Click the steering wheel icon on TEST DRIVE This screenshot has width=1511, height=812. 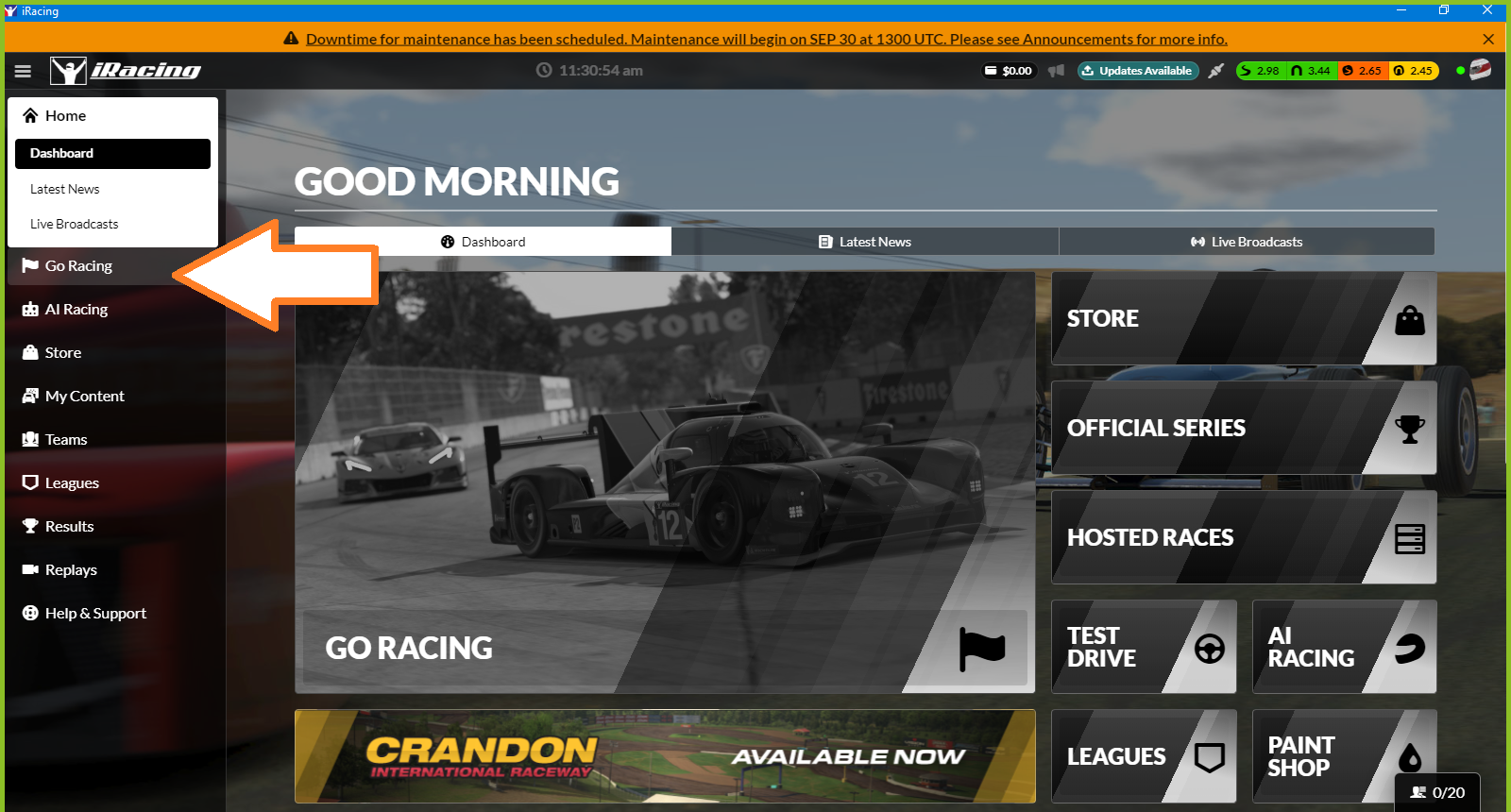pos(1210,649)
